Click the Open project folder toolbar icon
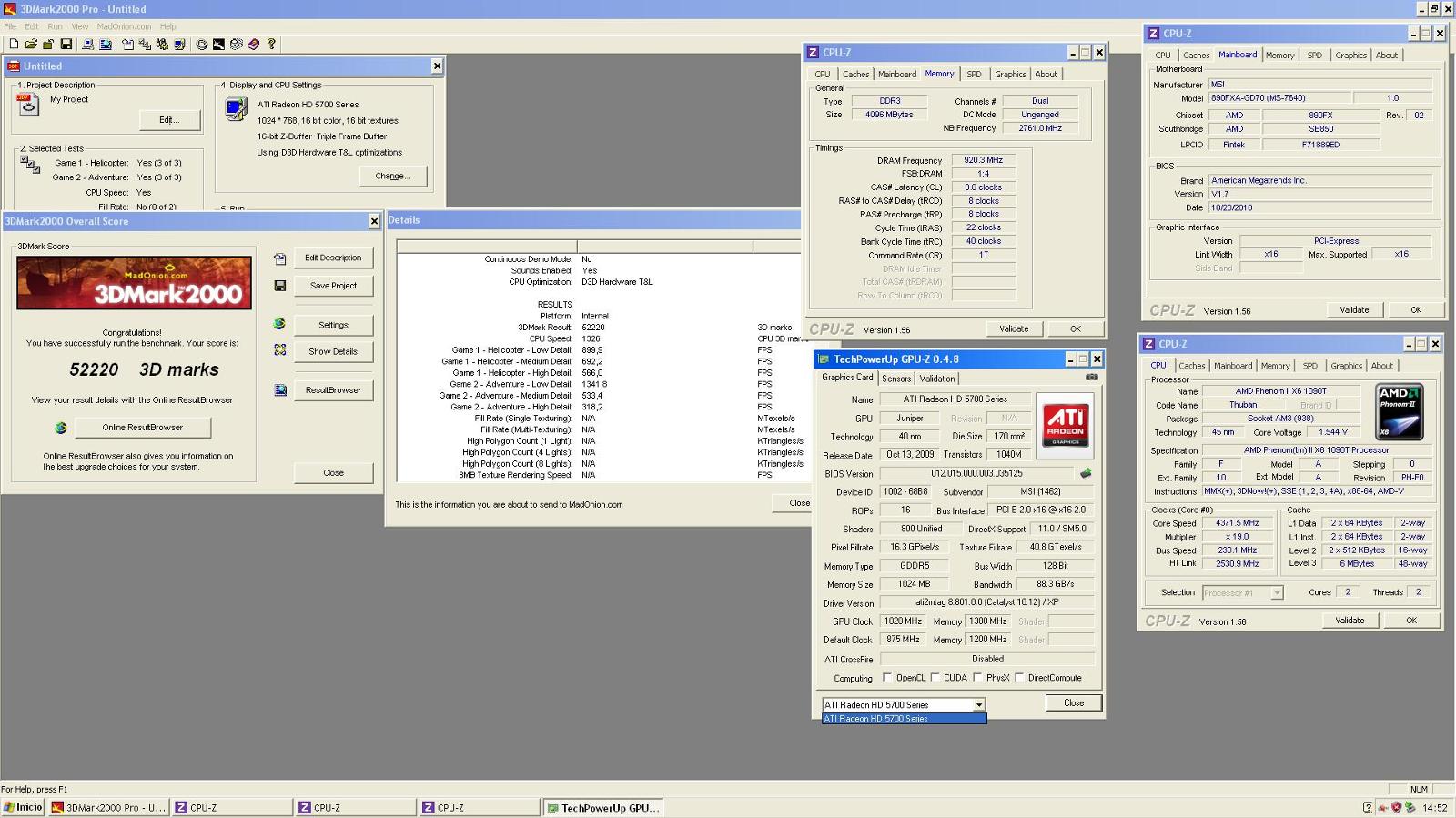Viewport: 1456px width, 818px height. point(31,44)
